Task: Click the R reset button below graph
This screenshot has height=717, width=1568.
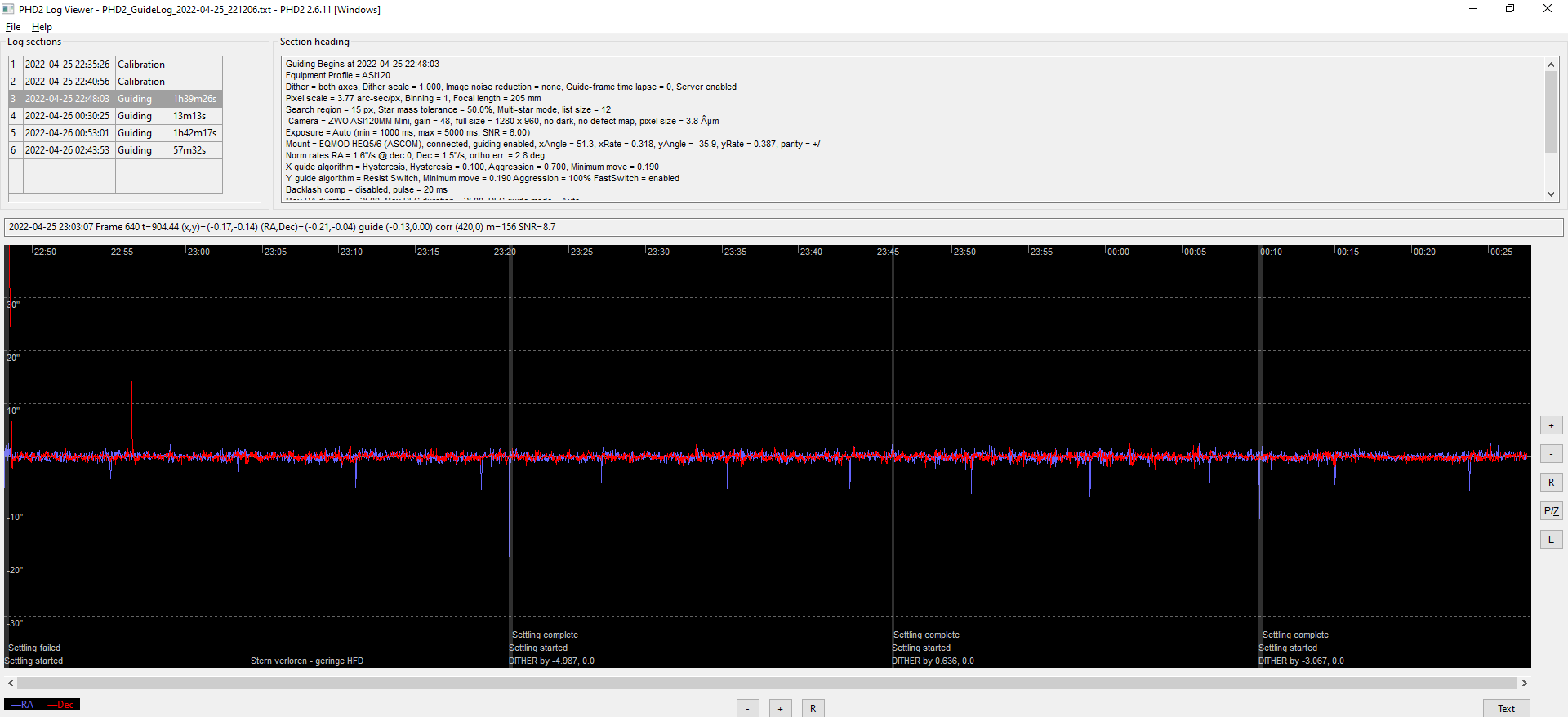Action: tap(813, 709)
